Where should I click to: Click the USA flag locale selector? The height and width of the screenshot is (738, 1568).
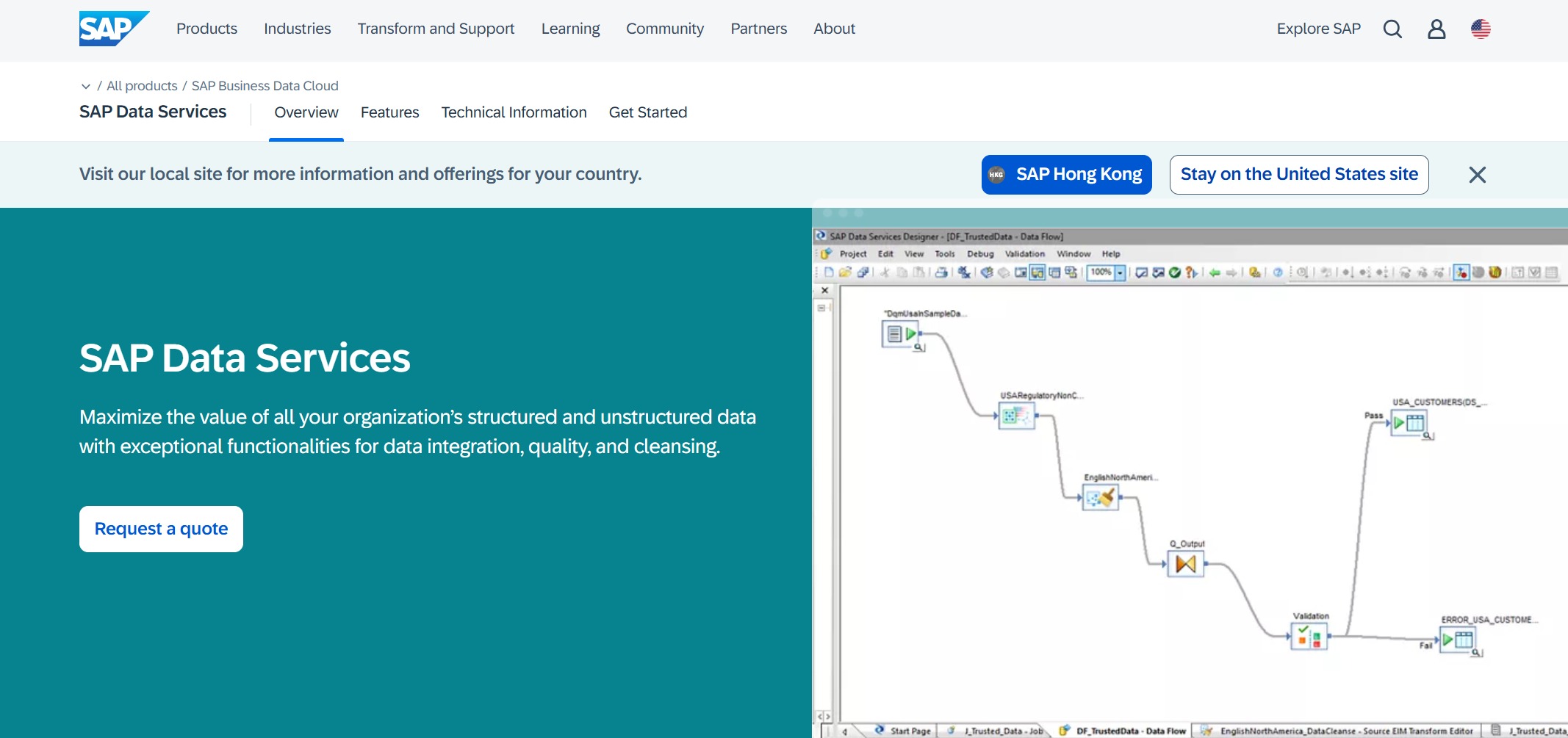coord(1481,29)
